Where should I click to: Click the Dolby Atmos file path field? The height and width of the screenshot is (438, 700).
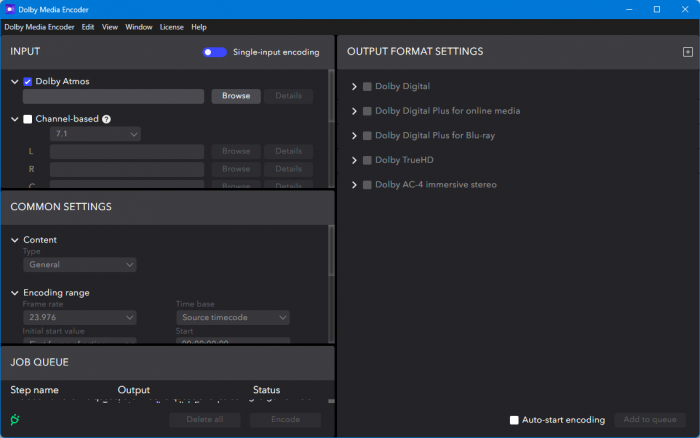[x=120, y=97]
